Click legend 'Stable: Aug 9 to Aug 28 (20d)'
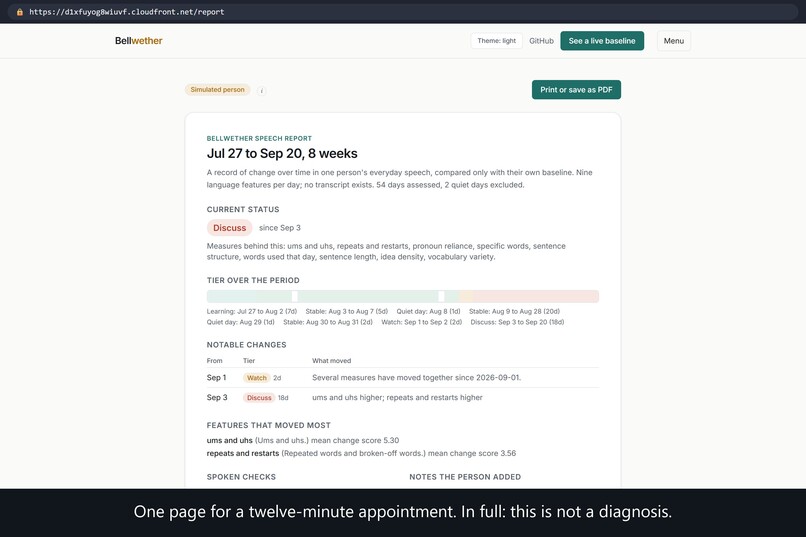The image size is (806, 537). (x=514, y=311)
